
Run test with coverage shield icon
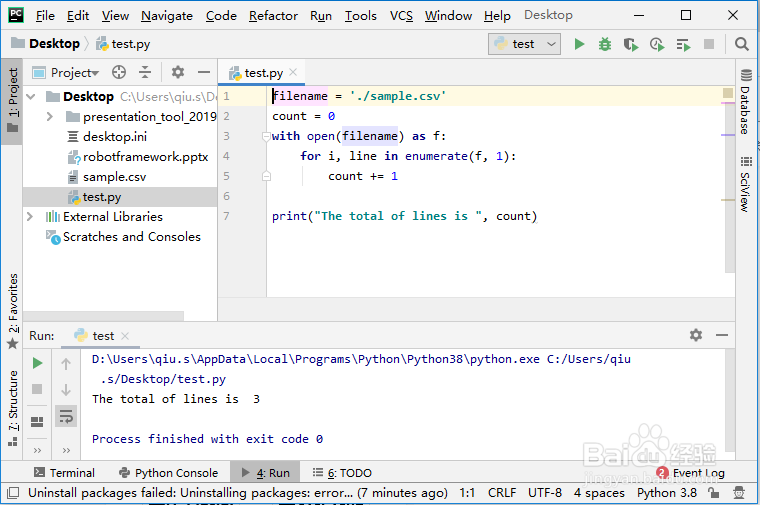point(631,44)
